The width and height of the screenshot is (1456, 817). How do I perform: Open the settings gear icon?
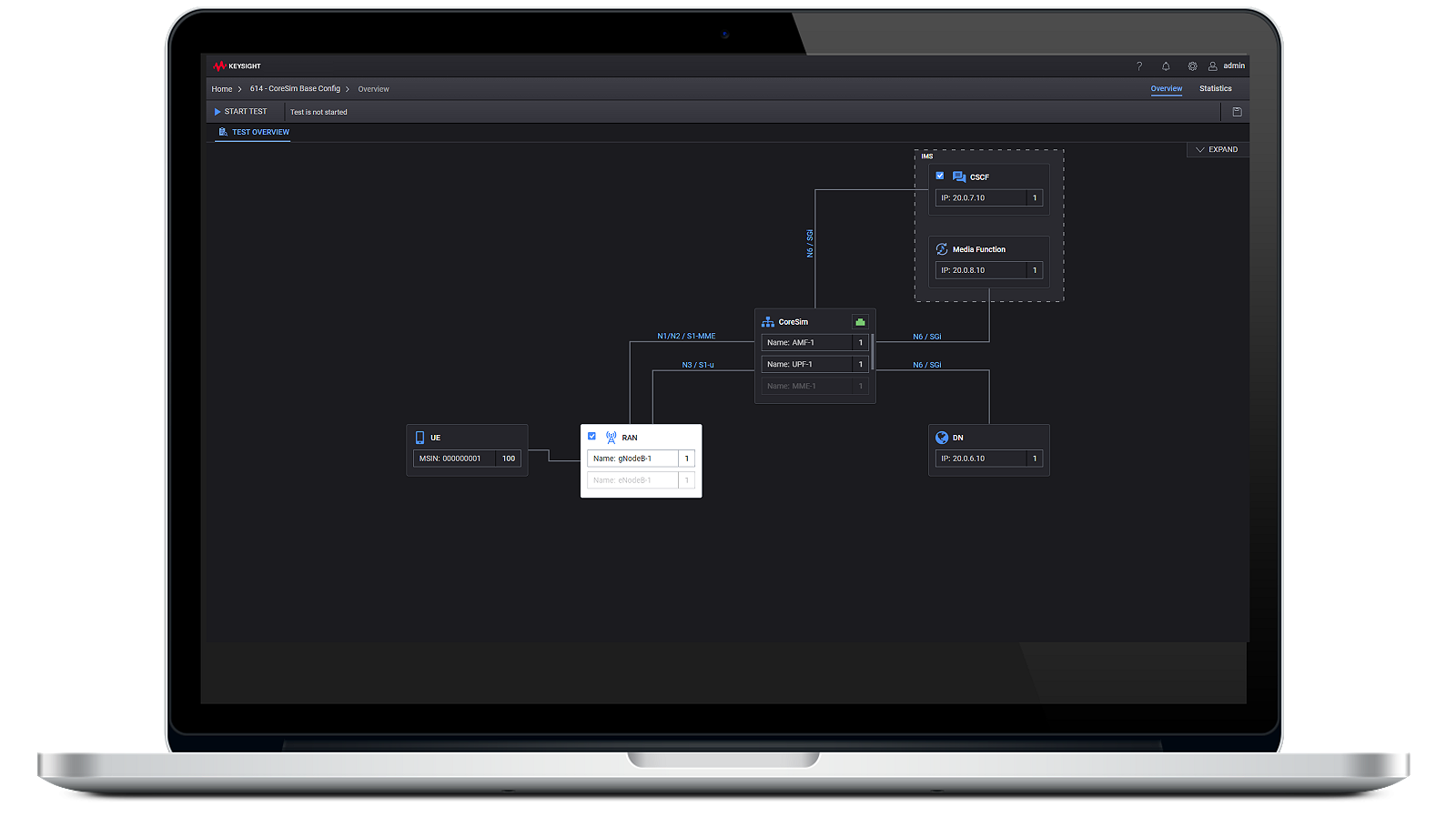1192,66
